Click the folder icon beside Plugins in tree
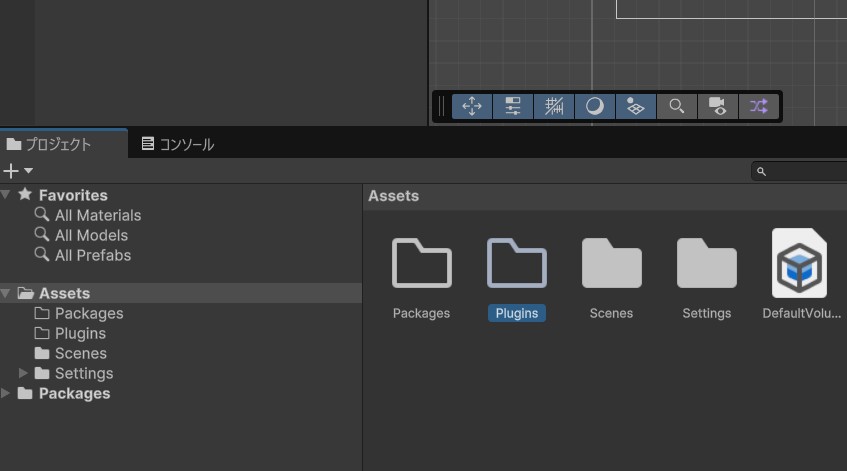This screenshot has width=847, height=471. pyautogui.click(x=42, y=333)
